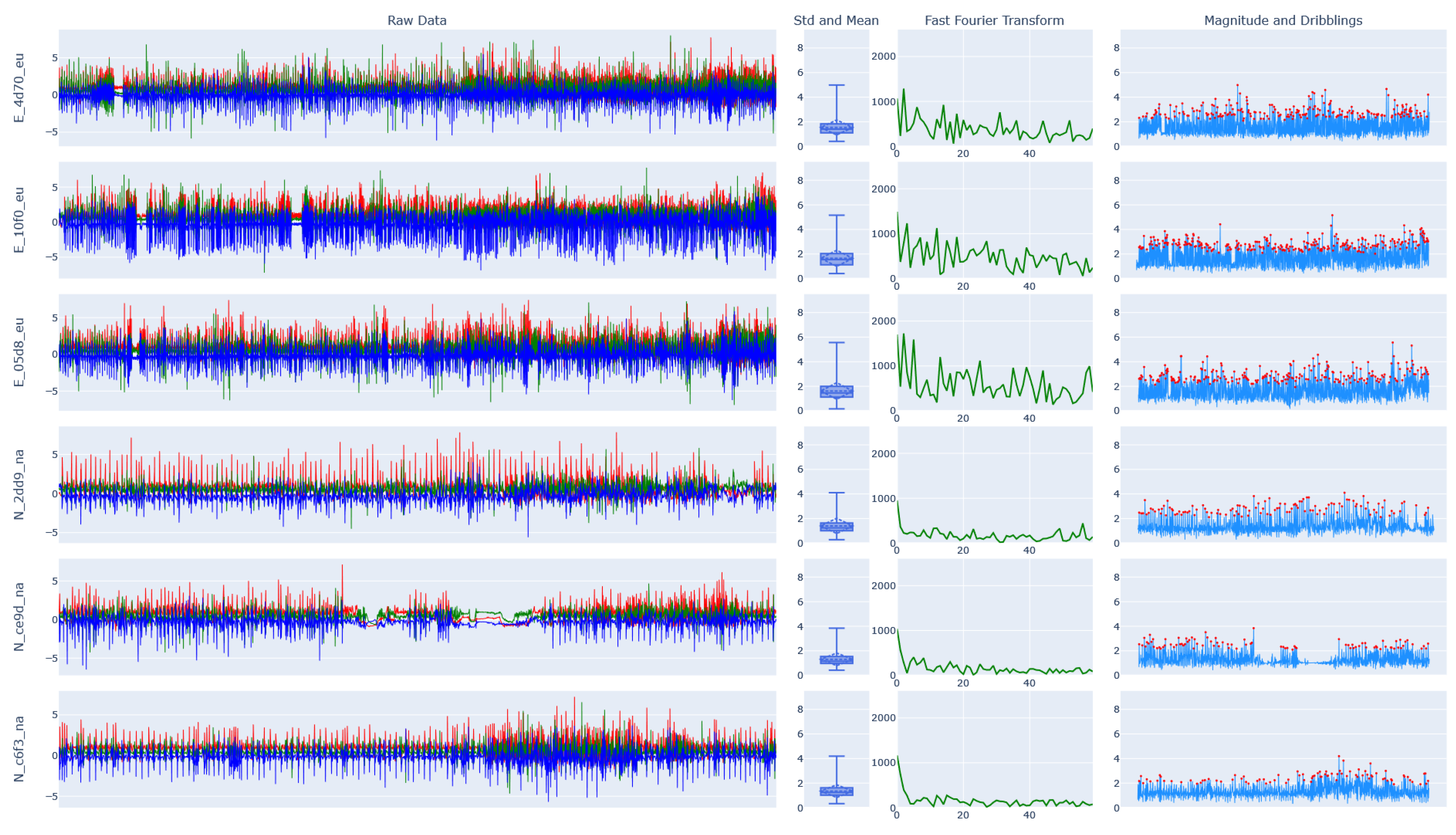Click the FFT chart in E_05d8_eu row
The height and width of the screenshot is (835, 1456).
[994, 352]
